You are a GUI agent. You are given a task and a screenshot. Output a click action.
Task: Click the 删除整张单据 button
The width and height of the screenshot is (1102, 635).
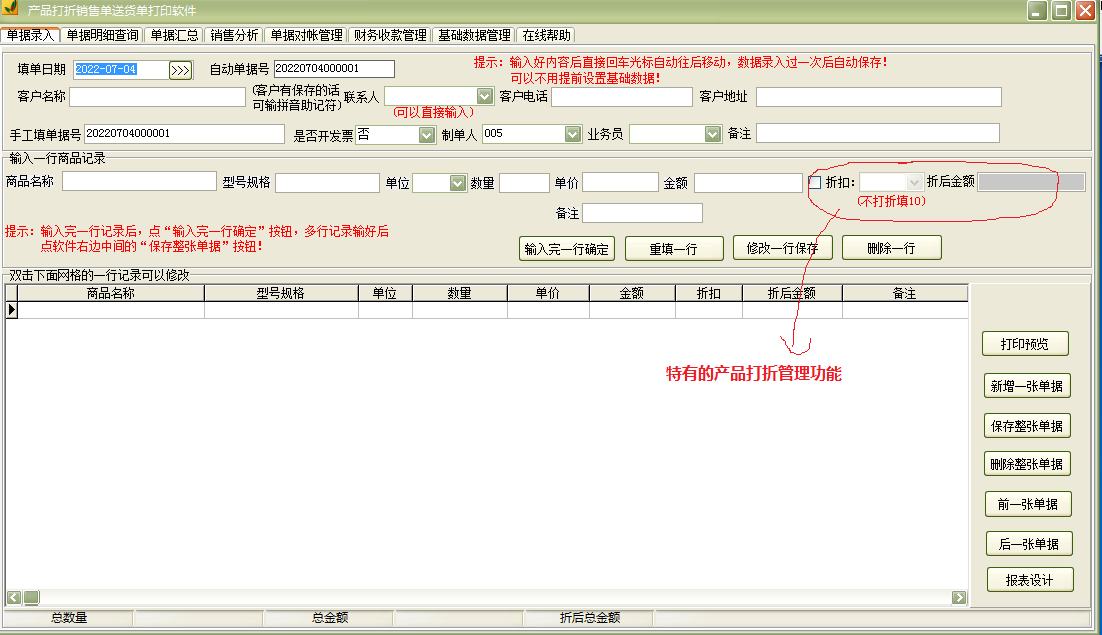pyautogui.click(x=1027, y=464)
